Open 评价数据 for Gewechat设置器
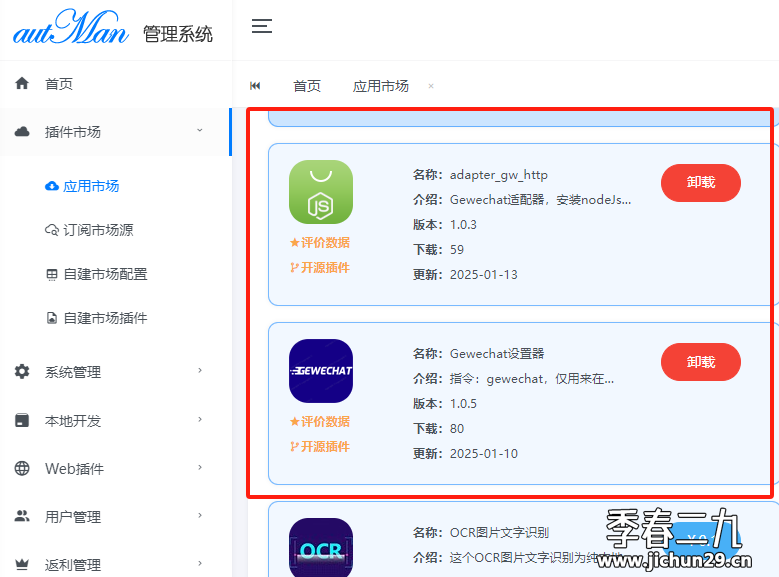The width and height of the screenshot is (779, 577). click(320, 421)
